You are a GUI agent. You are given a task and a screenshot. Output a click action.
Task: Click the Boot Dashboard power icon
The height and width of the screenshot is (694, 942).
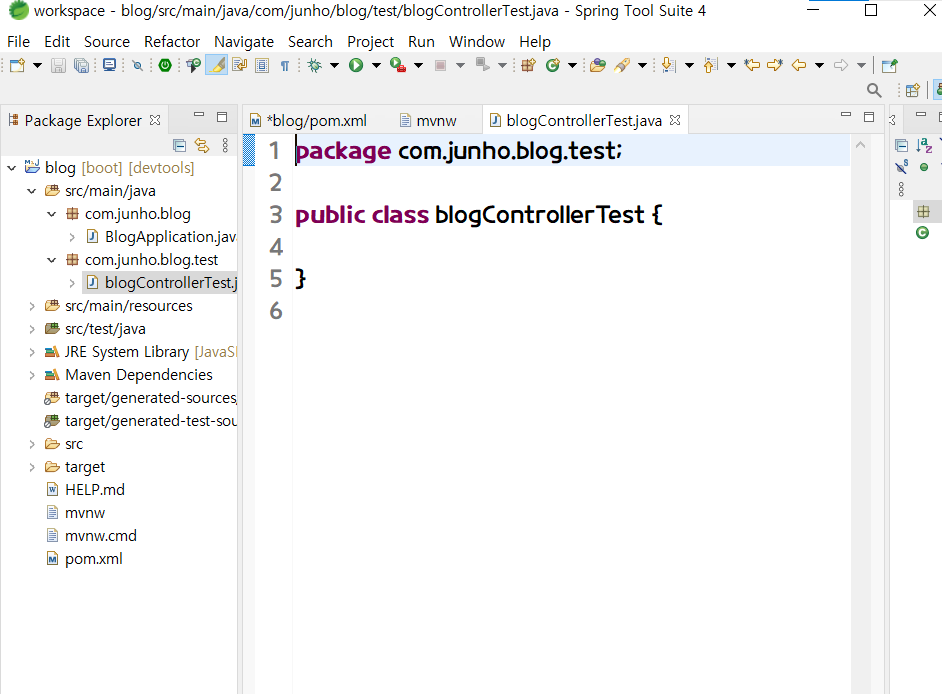165,65
